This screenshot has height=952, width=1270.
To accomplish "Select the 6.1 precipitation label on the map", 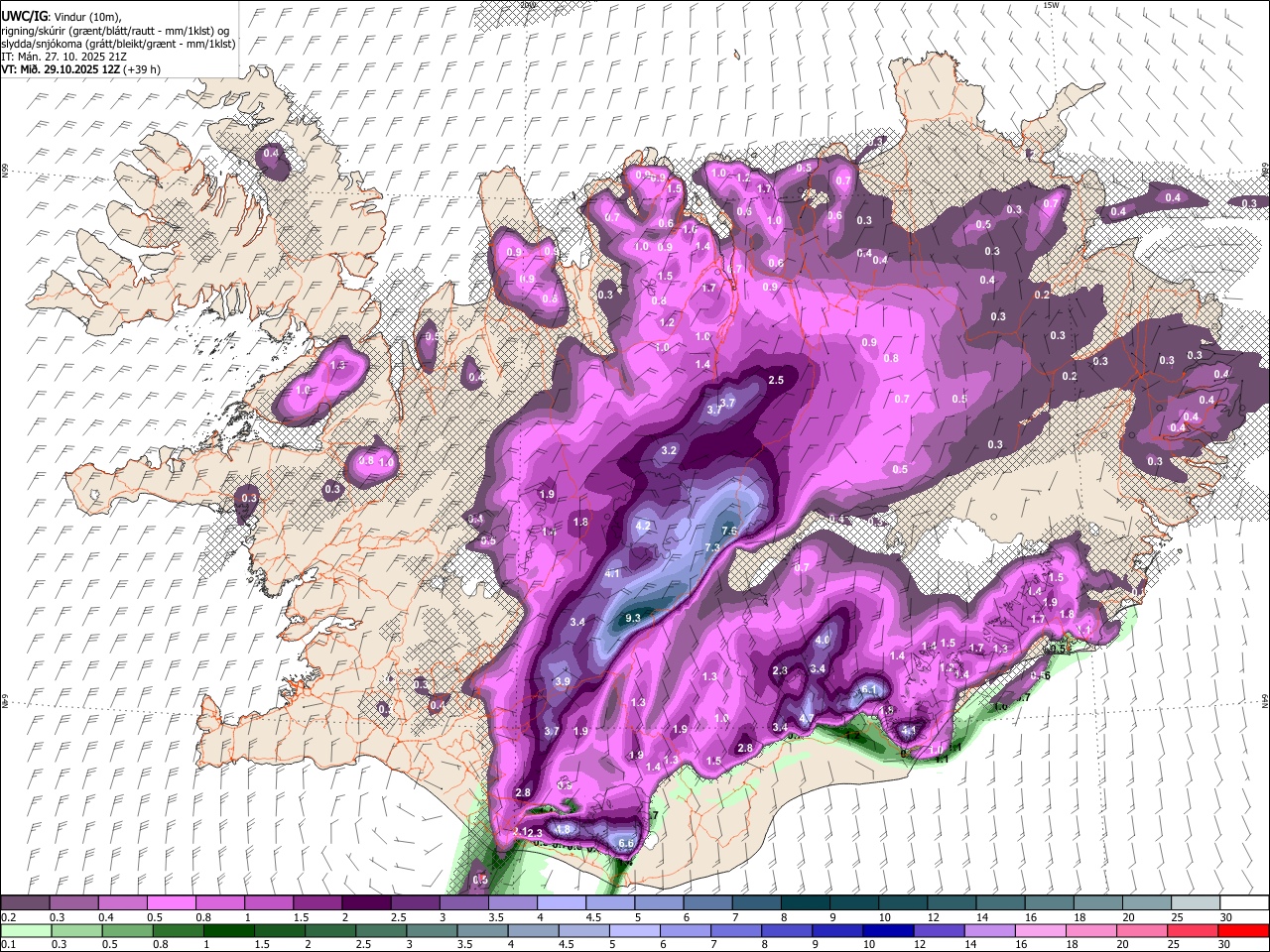I will (x=869, y=689).
